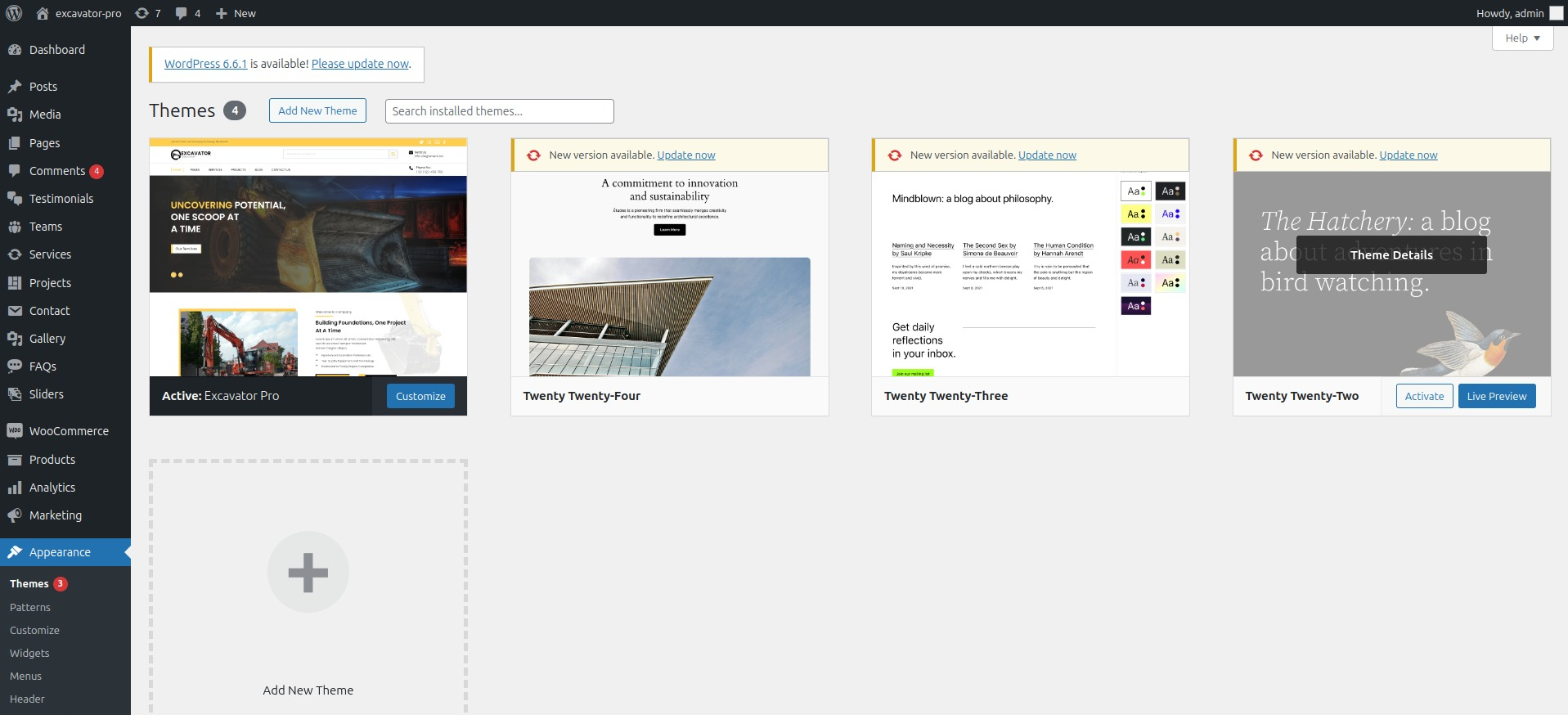
Task: Select Widgets under Appearance
Action: pyautogui.click(x=29, y=654)
